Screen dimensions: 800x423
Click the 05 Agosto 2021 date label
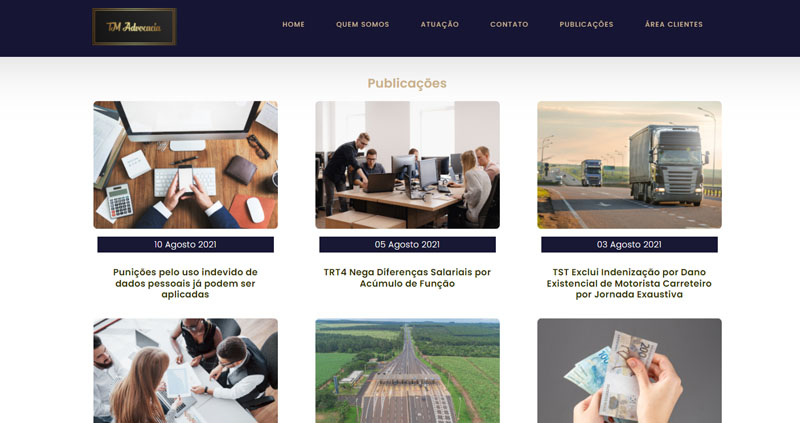(x=408, y=244)
